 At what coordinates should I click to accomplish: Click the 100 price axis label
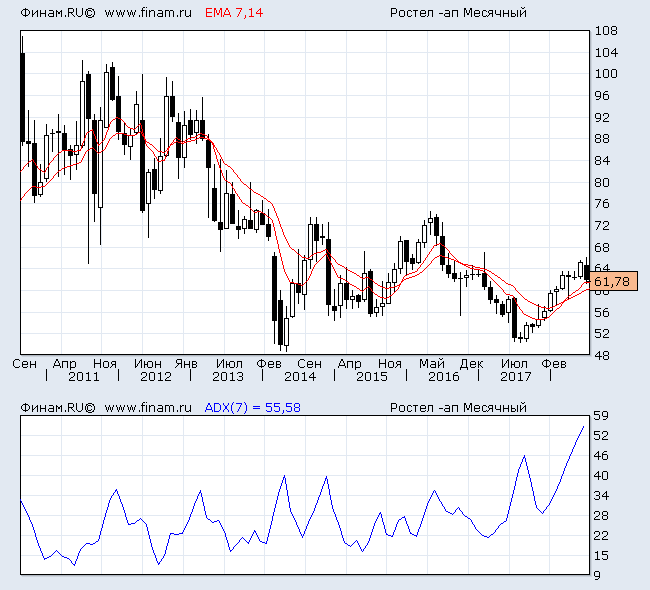pos(606,74)
